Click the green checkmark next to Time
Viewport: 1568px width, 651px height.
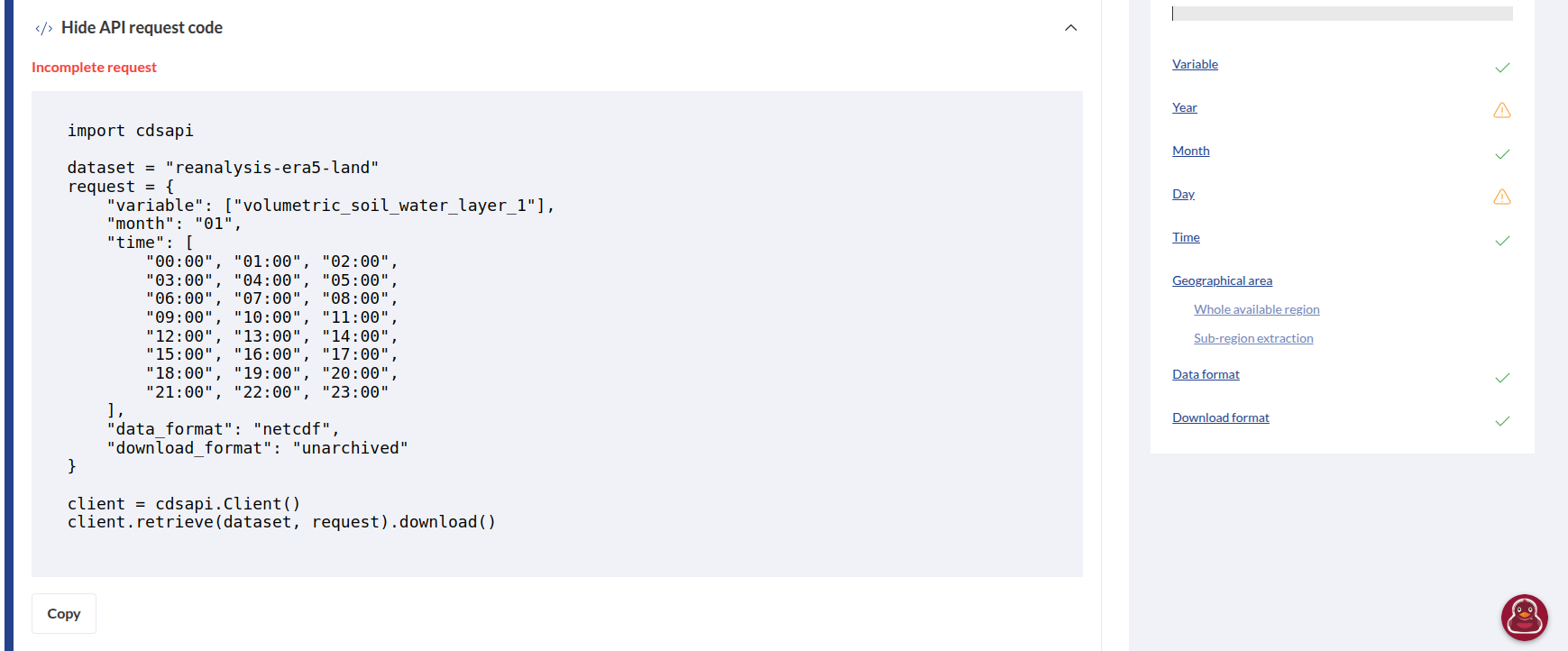point(1502,241)
